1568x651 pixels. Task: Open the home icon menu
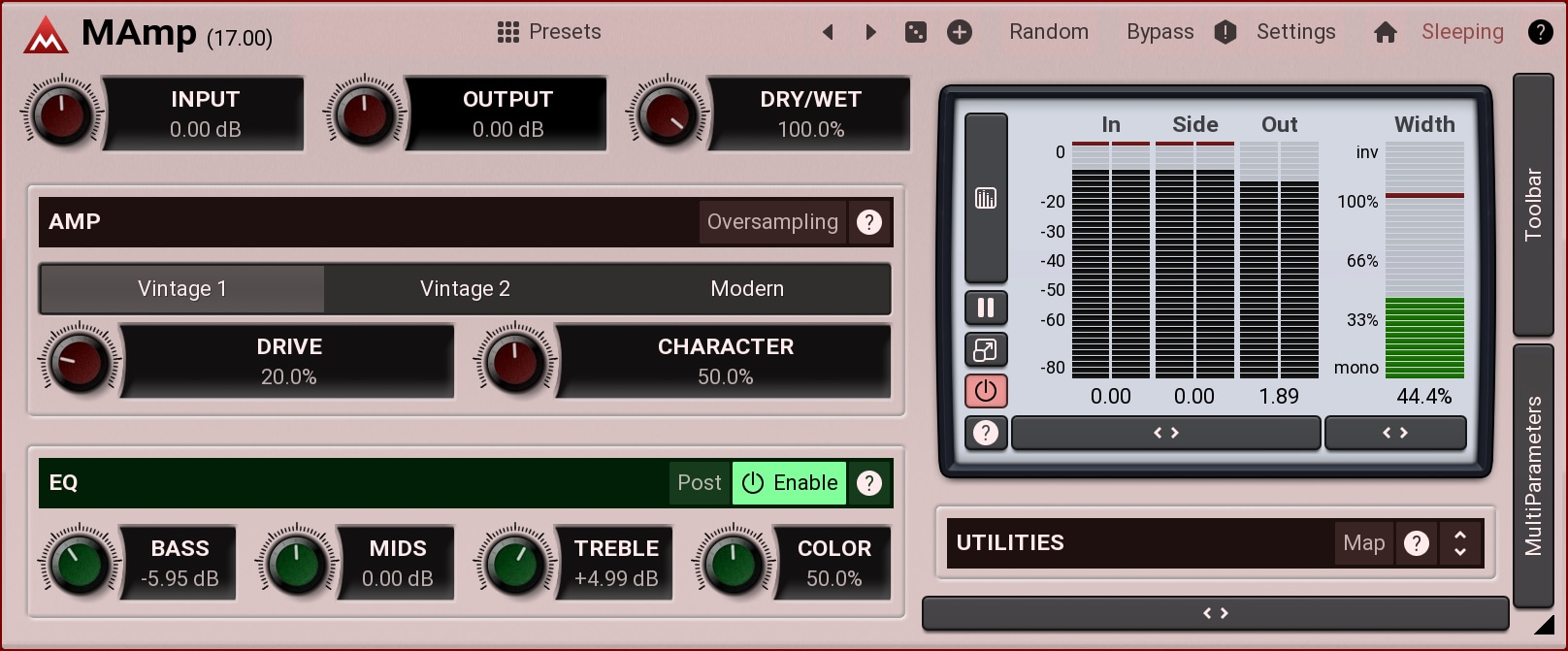(1385, 32)
